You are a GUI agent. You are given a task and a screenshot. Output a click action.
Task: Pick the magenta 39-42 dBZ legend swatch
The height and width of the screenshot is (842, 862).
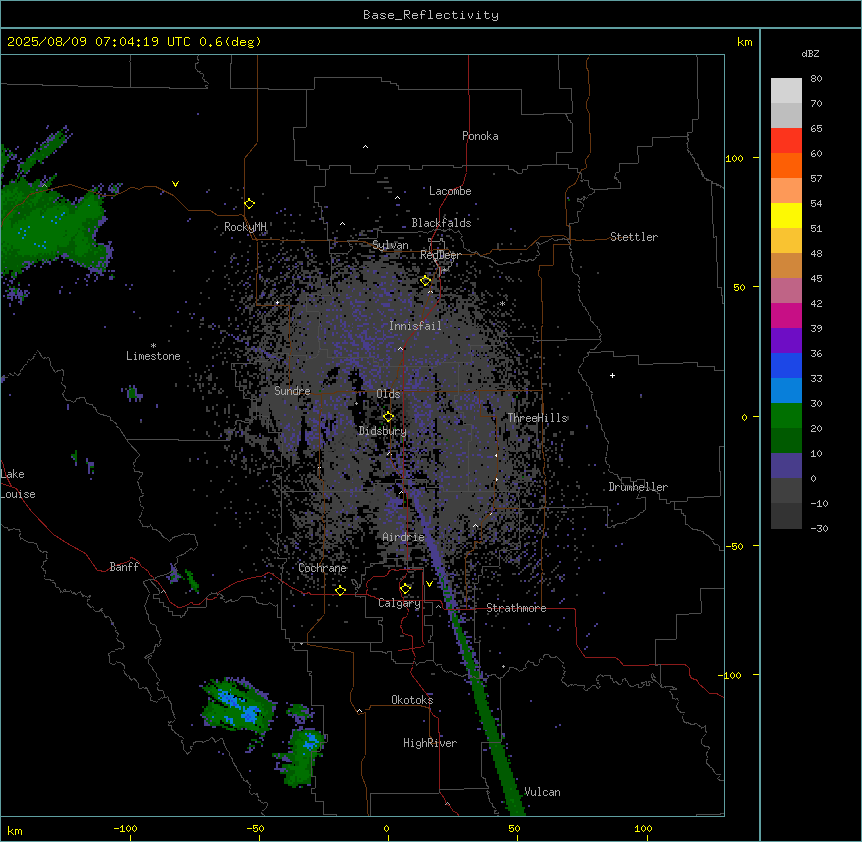coord(786,315)
